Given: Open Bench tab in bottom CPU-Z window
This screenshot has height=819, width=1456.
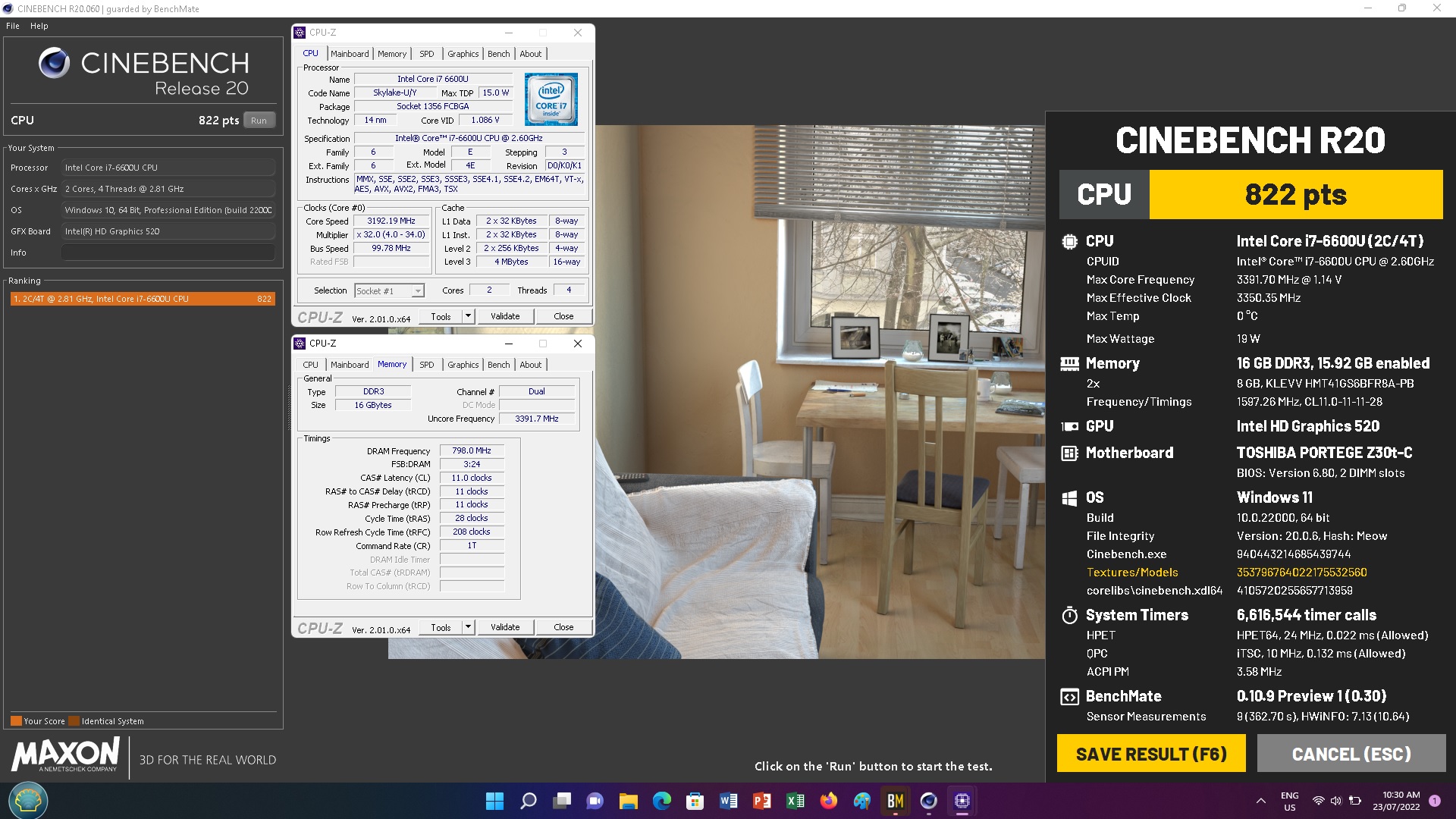Looking at the screenshot, I should click(498, 365).
